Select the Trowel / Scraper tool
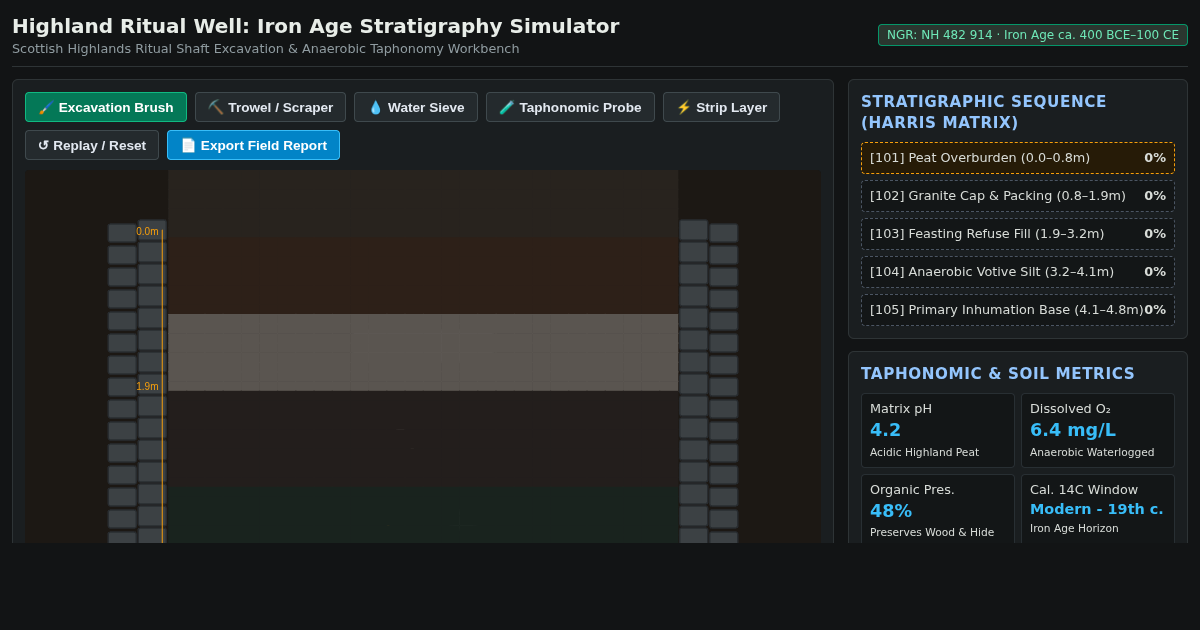1200x630 pixels. (270, 107)
